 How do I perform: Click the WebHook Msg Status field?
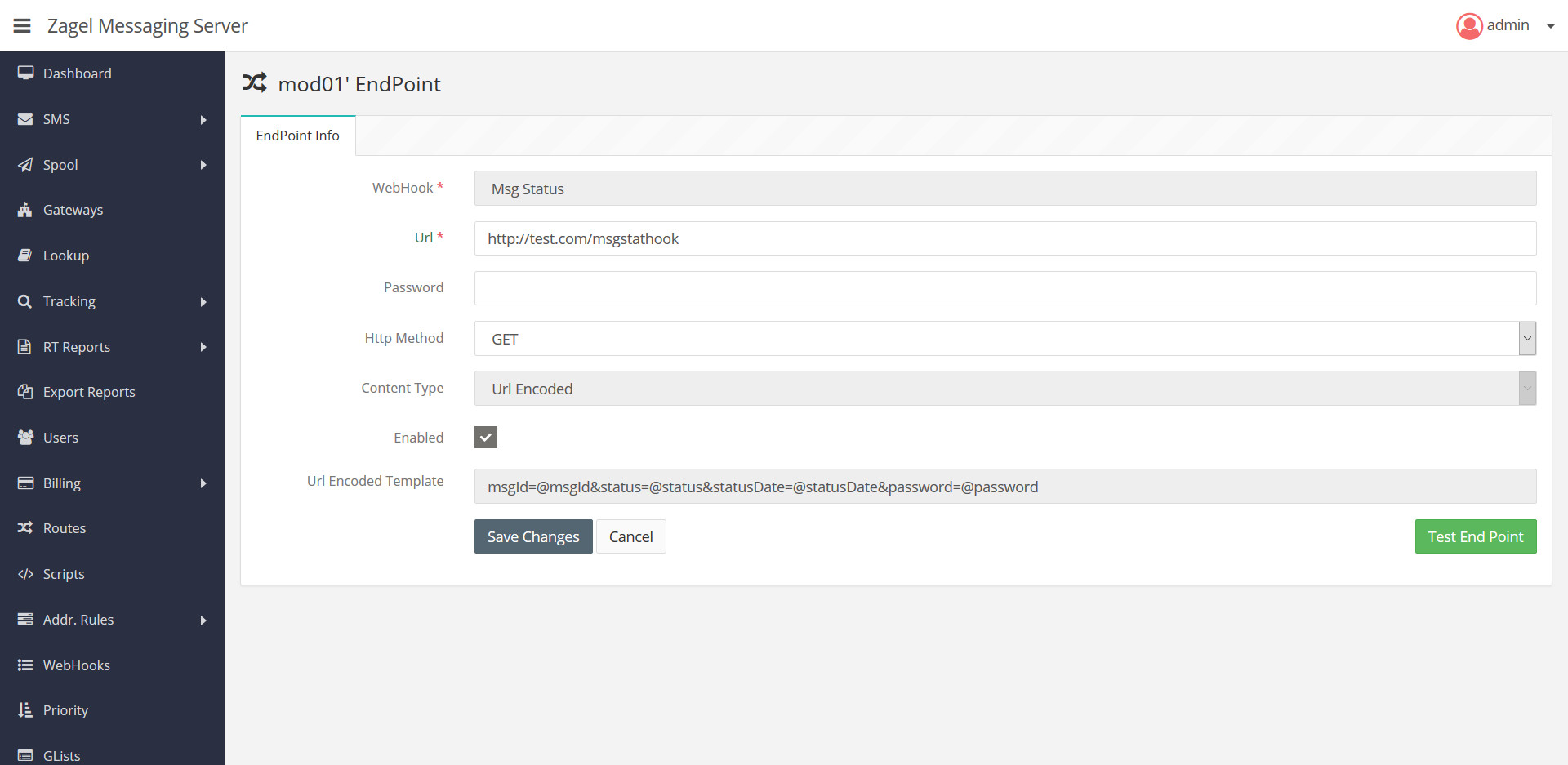click(1005, 189)
